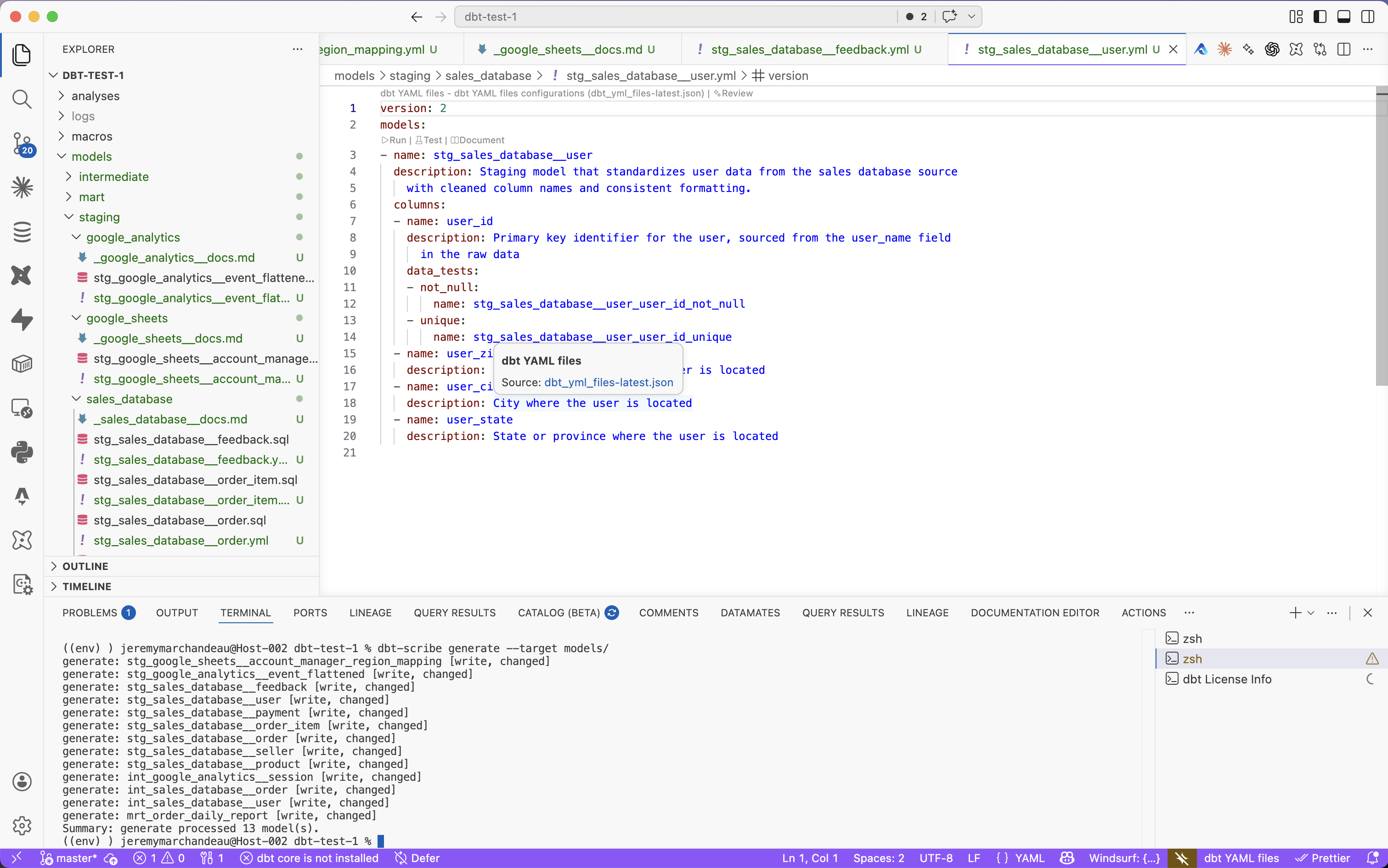Open the Search view in activity bar

tap(22, 99)
